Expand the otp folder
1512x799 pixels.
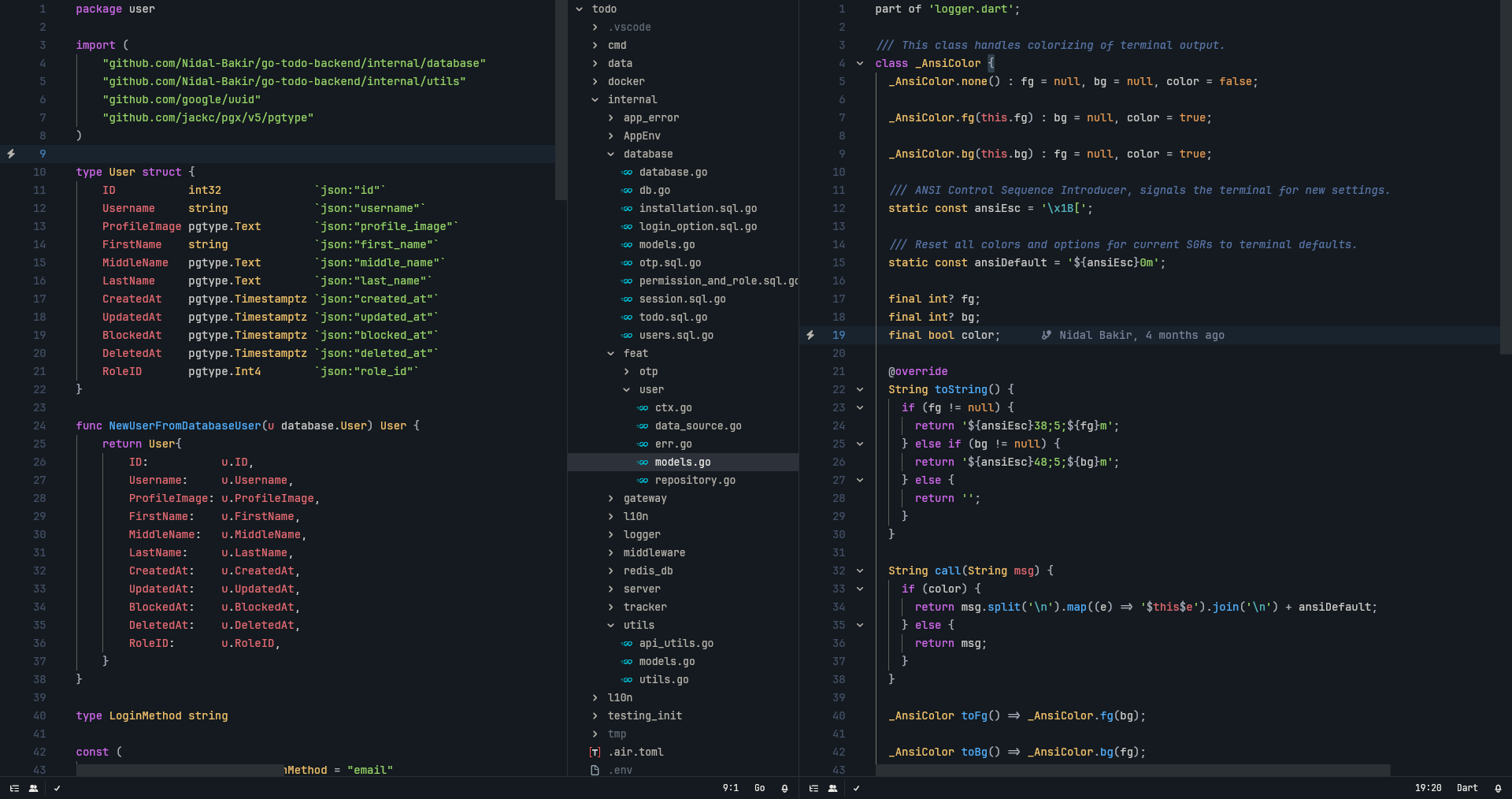(627, 371)
